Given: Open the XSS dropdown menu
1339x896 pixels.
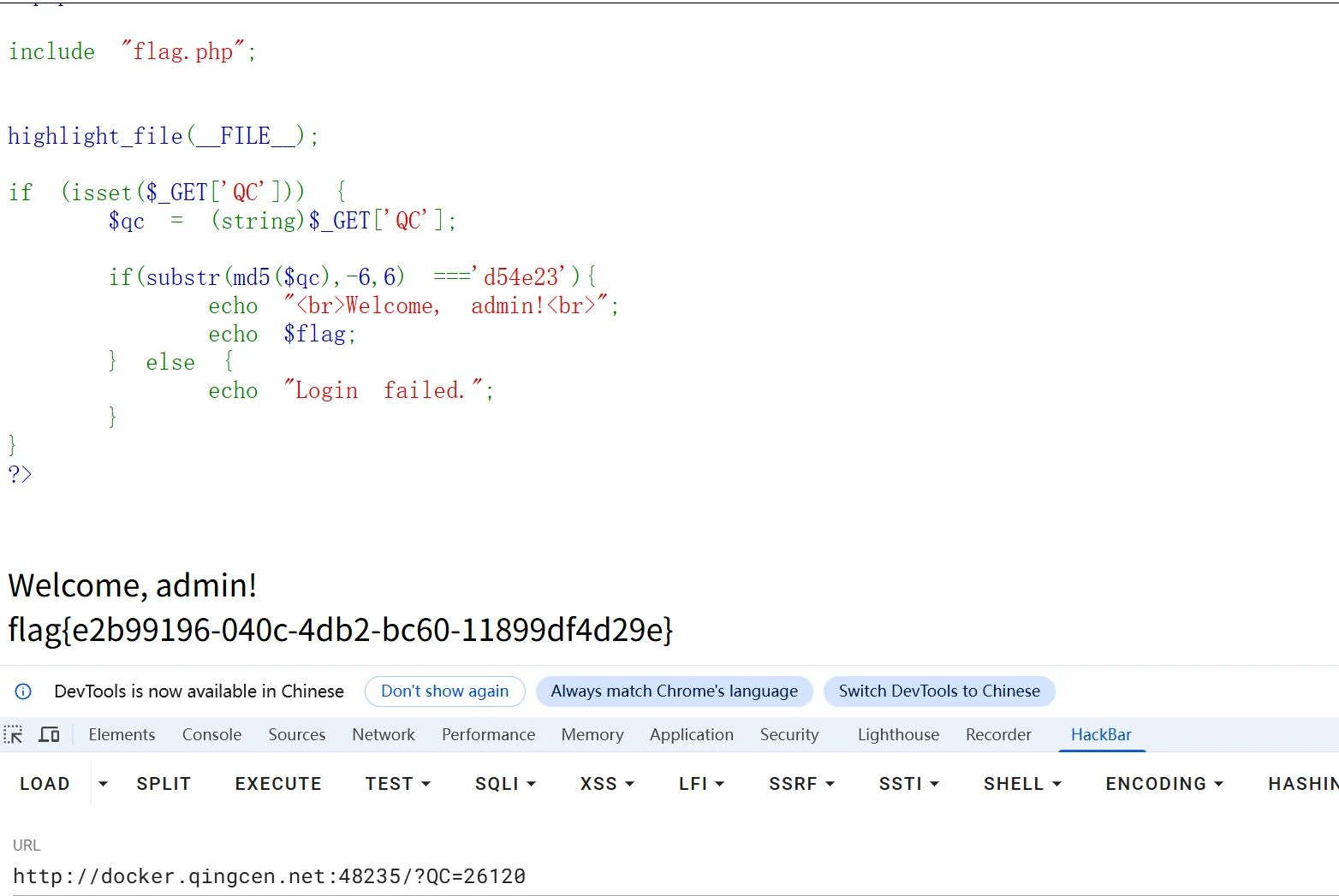Looking at the screenshot, I should pyautogui.click(x=607, y=784).
